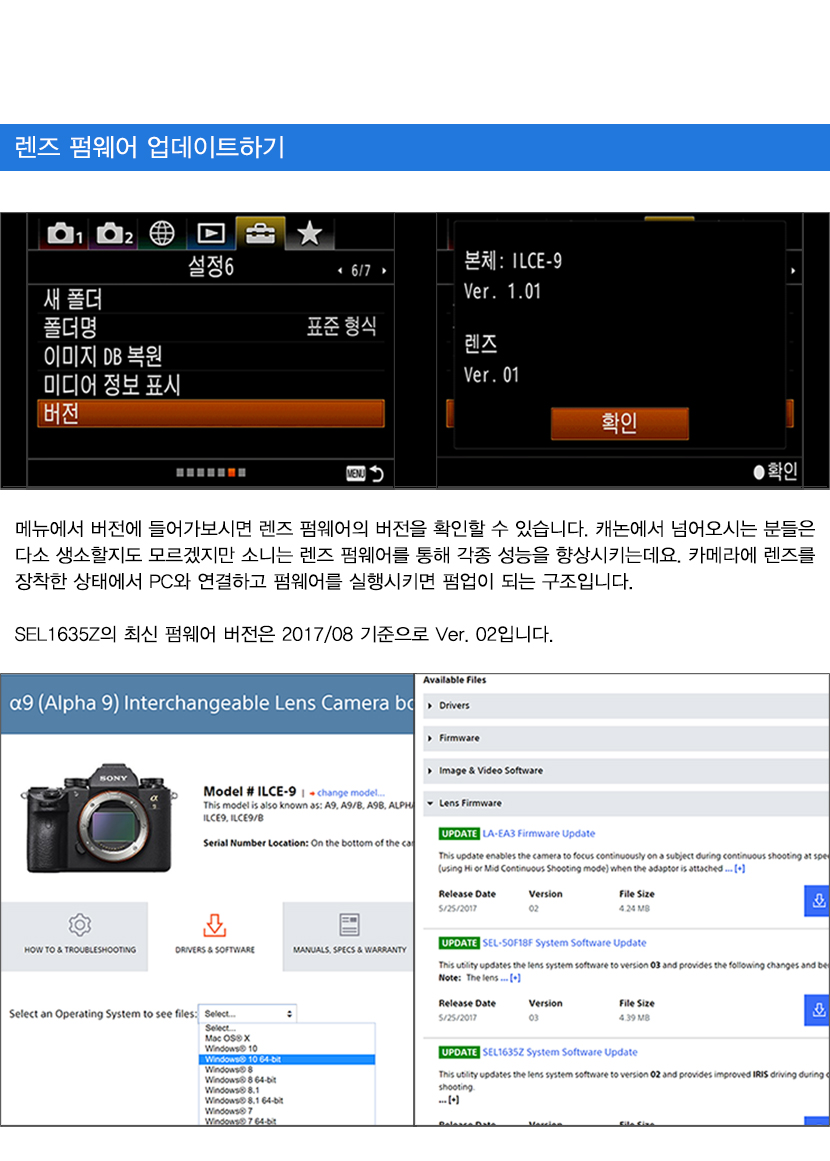Download the SEL-50F18F software file
830x1161 pixels.
pos(817,1010)
